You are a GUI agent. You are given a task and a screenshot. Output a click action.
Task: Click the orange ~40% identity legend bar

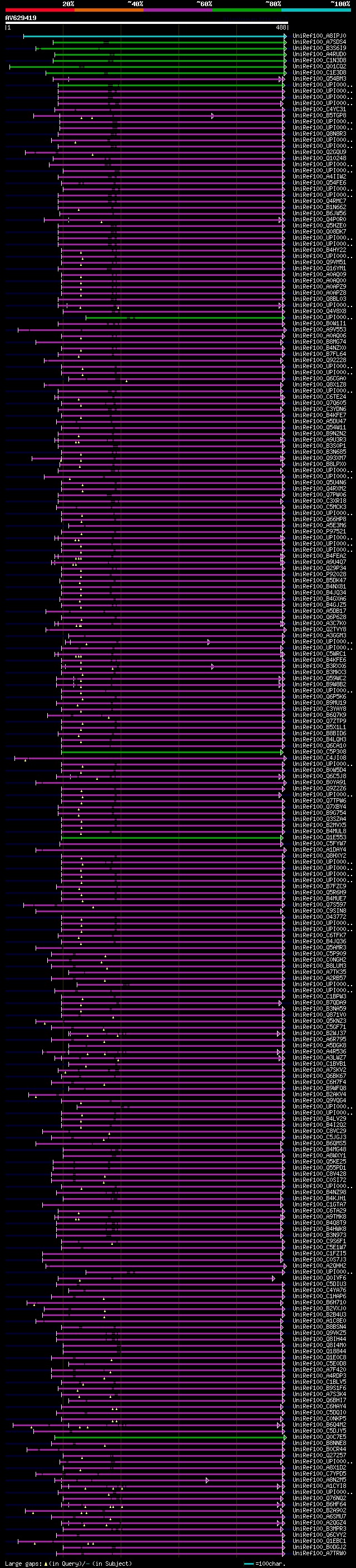tap(109, 10)
